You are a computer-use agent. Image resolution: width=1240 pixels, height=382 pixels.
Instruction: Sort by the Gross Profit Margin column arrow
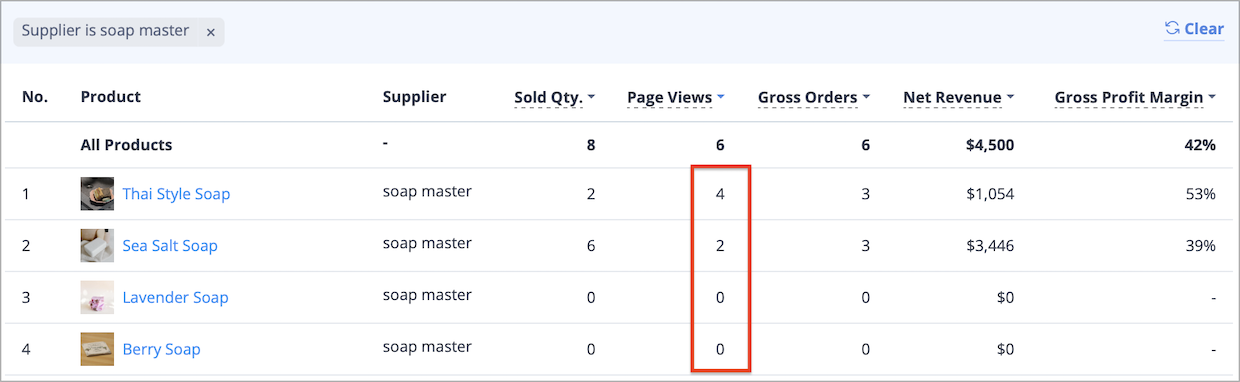click(x=1212, y=98)
